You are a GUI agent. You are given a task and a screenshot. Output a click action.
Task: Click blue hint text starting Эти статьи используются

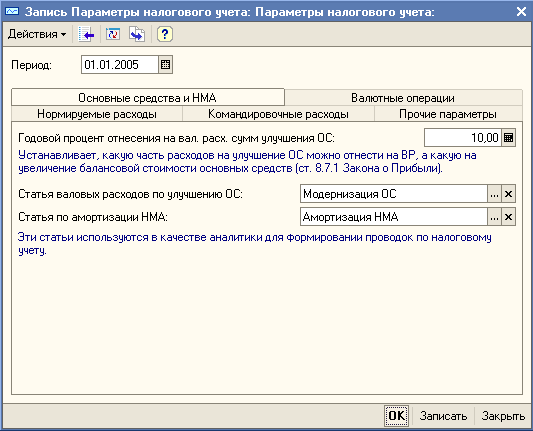[255, 244]
